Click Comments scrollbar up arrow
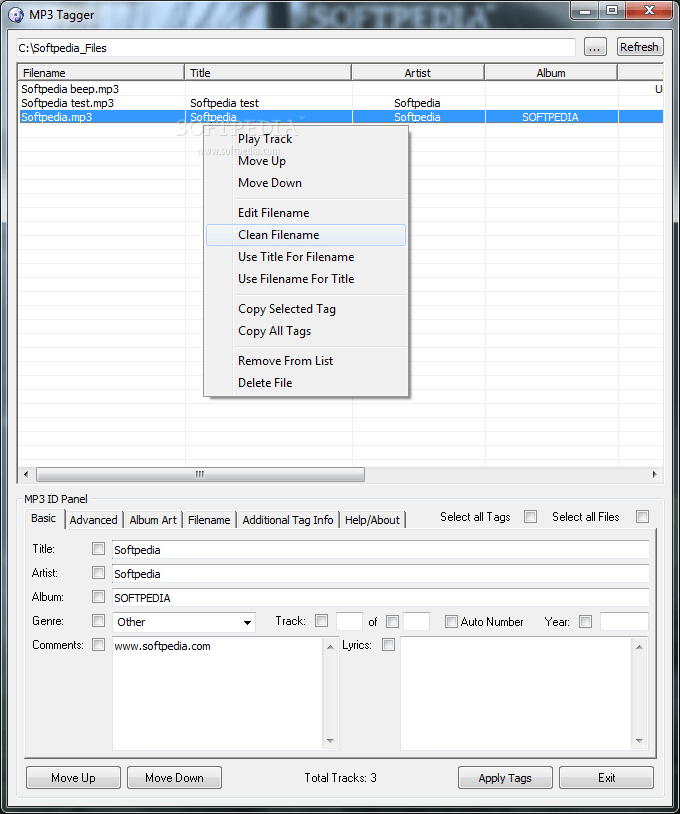The height and width of the screenshot is (814, 680). (x=331, y=646)
